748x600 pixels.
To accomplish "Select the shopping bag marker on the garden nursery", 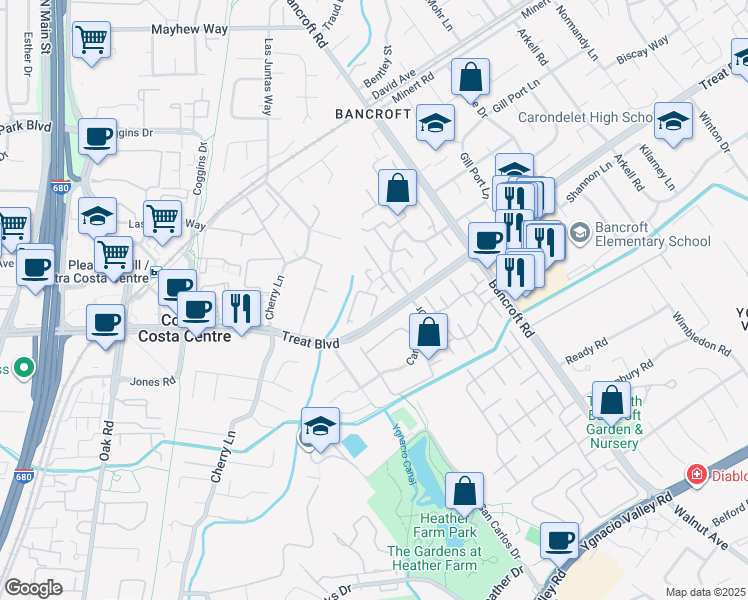I will 612,403.
